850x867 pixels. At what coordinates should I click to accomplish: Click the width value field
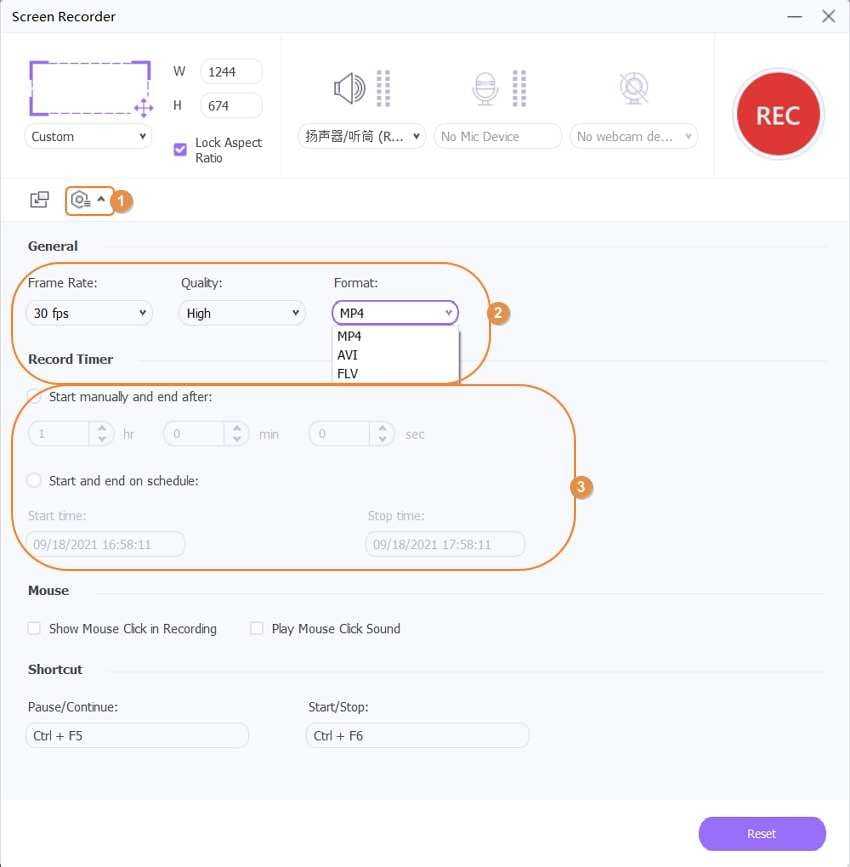pyautogui.click(x=231, y=71)
